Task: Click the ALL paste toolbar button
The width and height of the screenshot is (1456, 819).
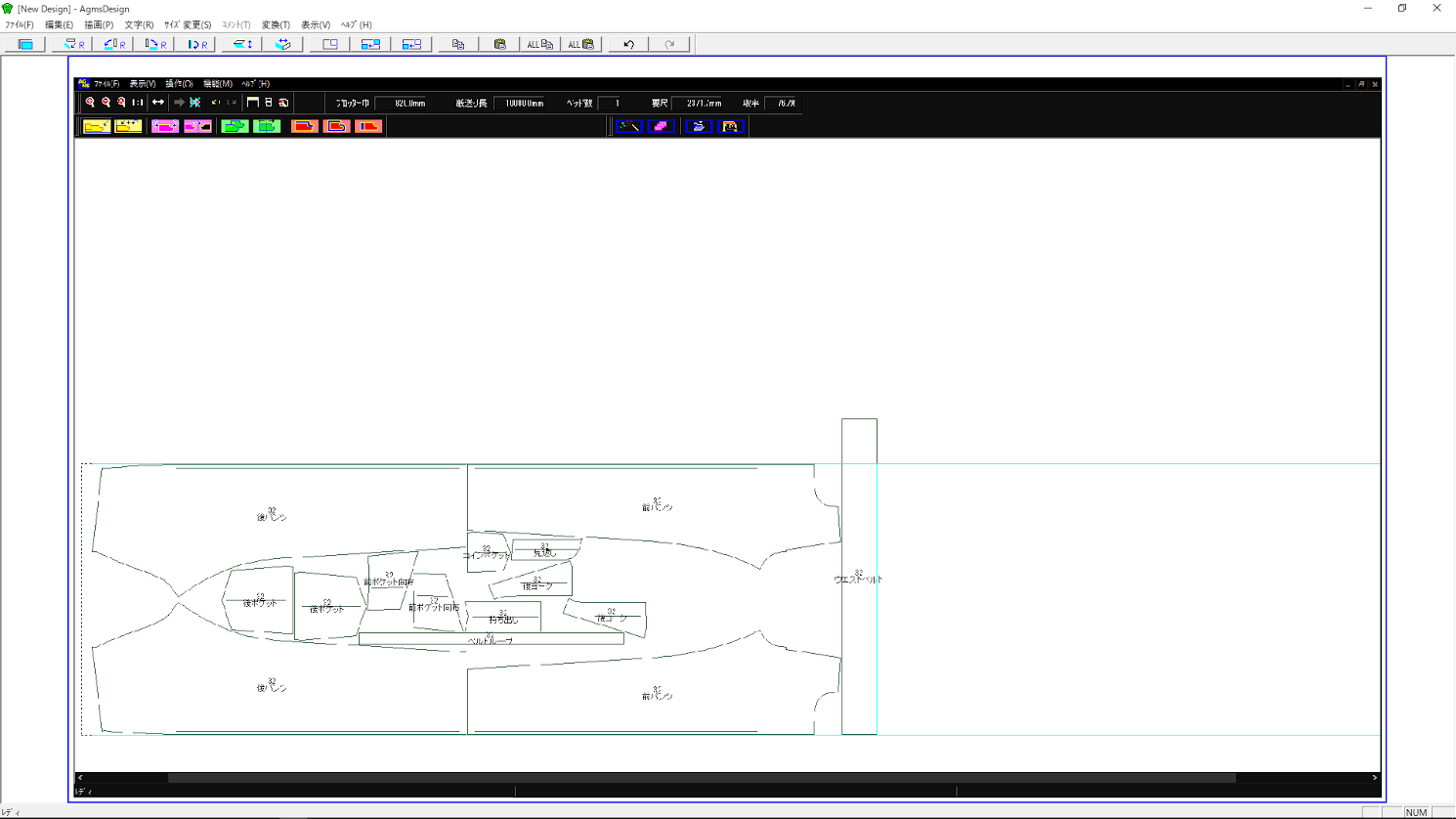Action: [580, 44]
